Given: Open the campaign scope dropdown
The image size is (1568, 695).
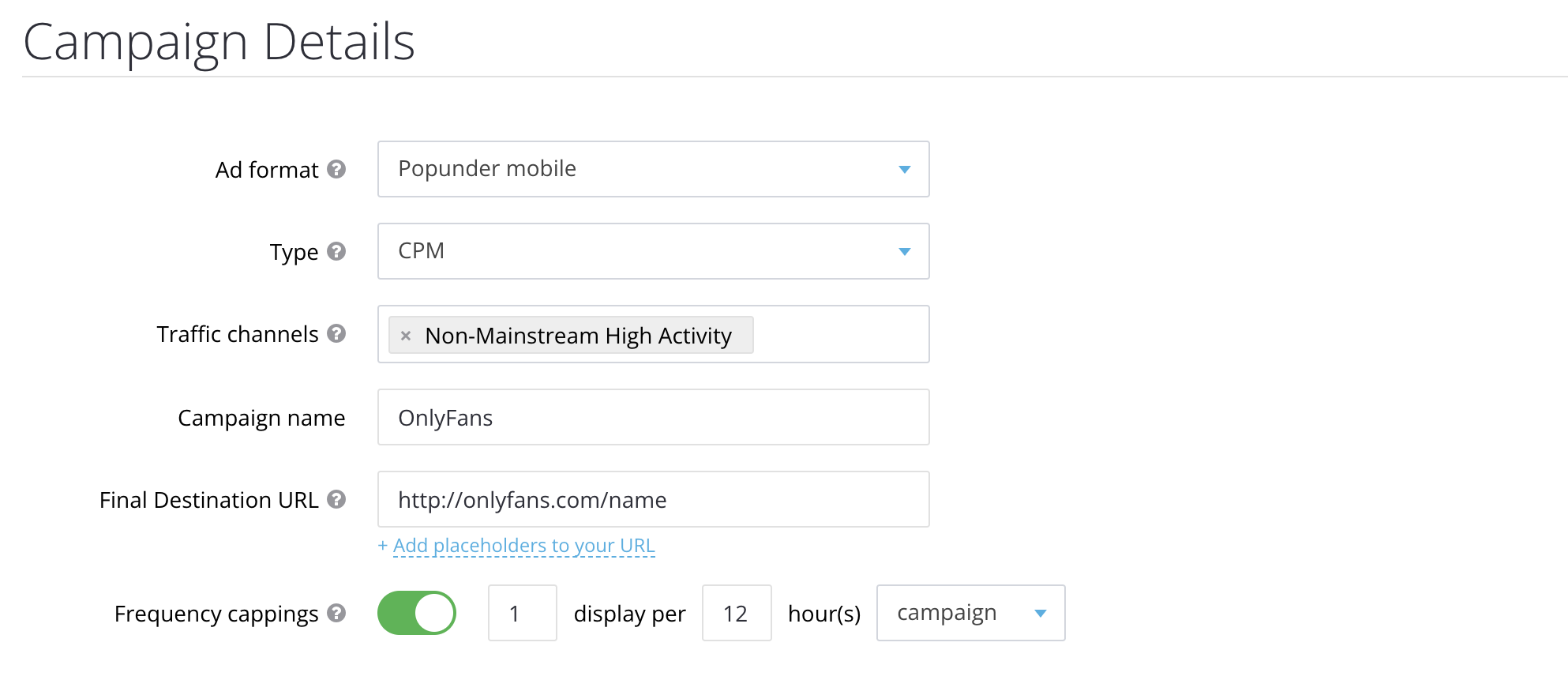Looking at the screenshot, I should (x=970, y=614).
